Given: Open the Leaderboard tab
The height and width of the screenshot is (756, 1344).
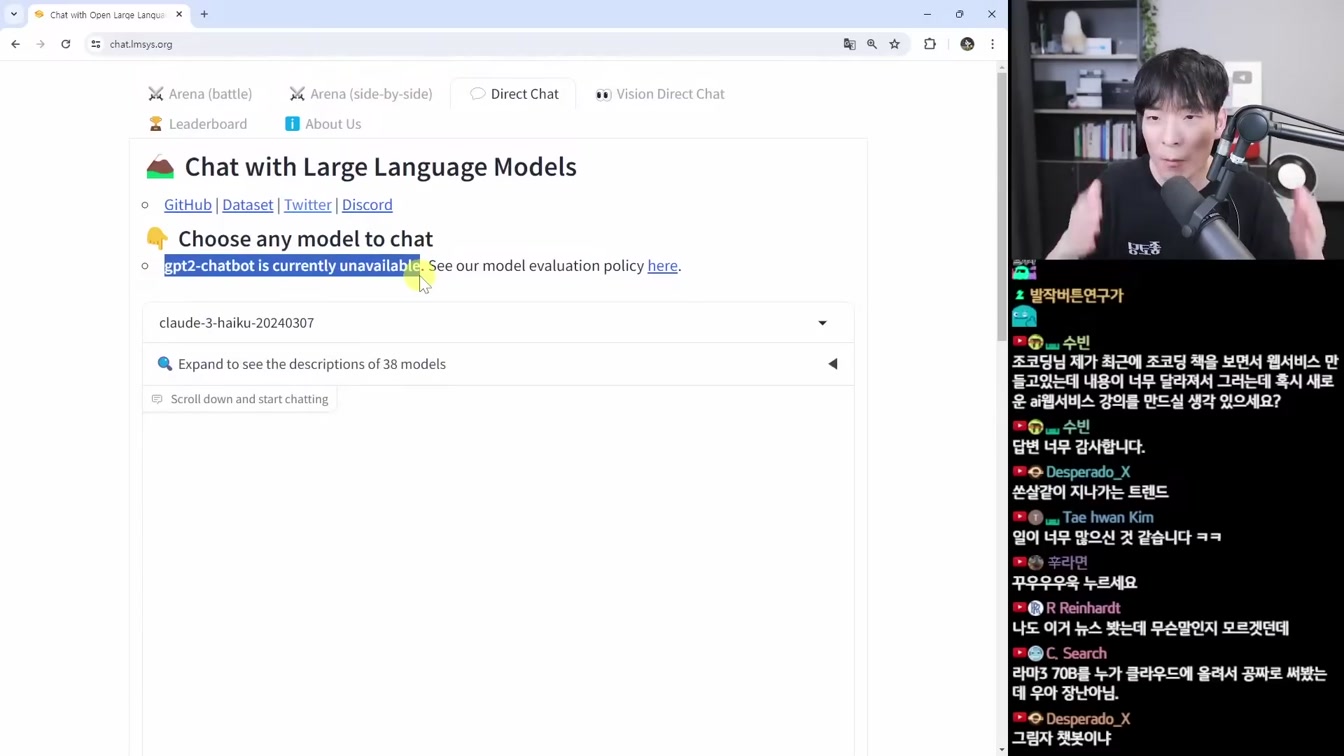Looking at the screenshot, I should pyautogui.click(x=198, y=124).
